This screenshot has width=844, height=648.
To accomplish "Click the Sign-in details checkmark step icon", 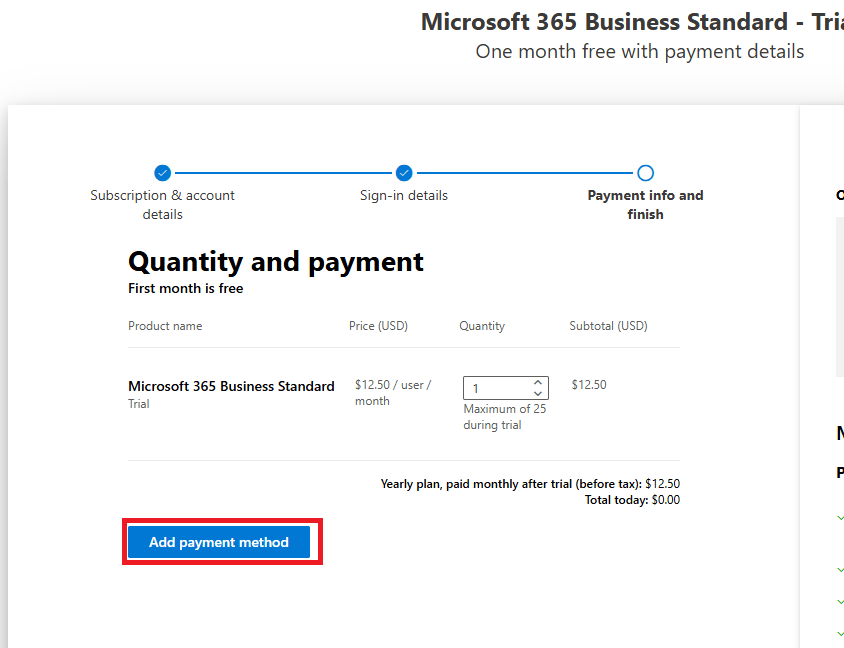I will pos(404,173).
